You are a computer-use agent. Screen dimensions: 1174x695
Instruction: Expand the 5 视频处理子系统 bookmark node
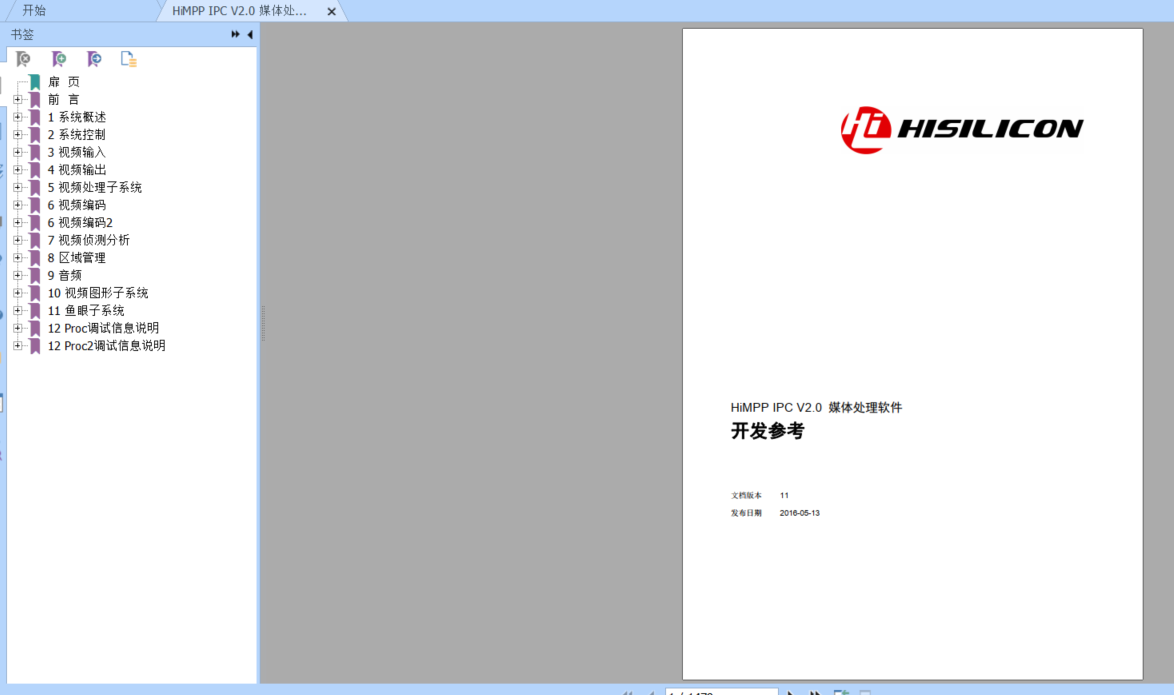coord(18,187)
